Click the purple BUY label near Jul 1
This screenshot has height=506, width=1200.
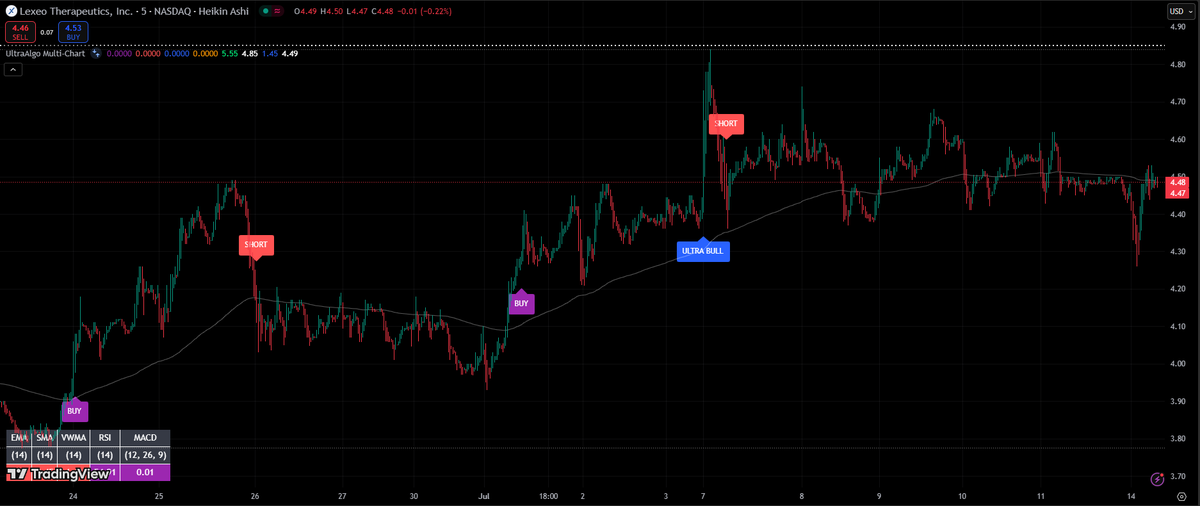pyautogui.click(x=521, y=302)
